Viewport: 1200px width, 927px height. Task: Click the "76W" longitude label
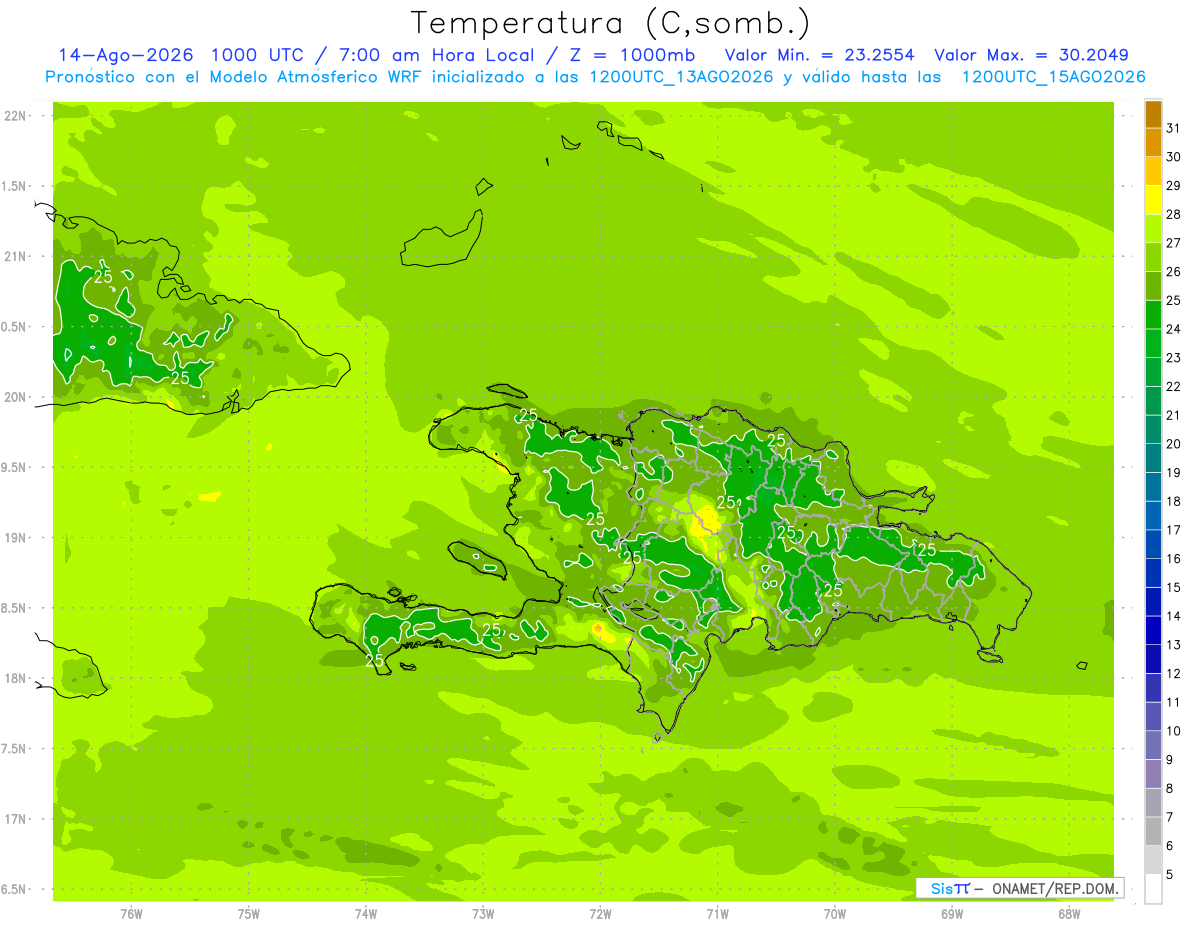tap(132, 914)
